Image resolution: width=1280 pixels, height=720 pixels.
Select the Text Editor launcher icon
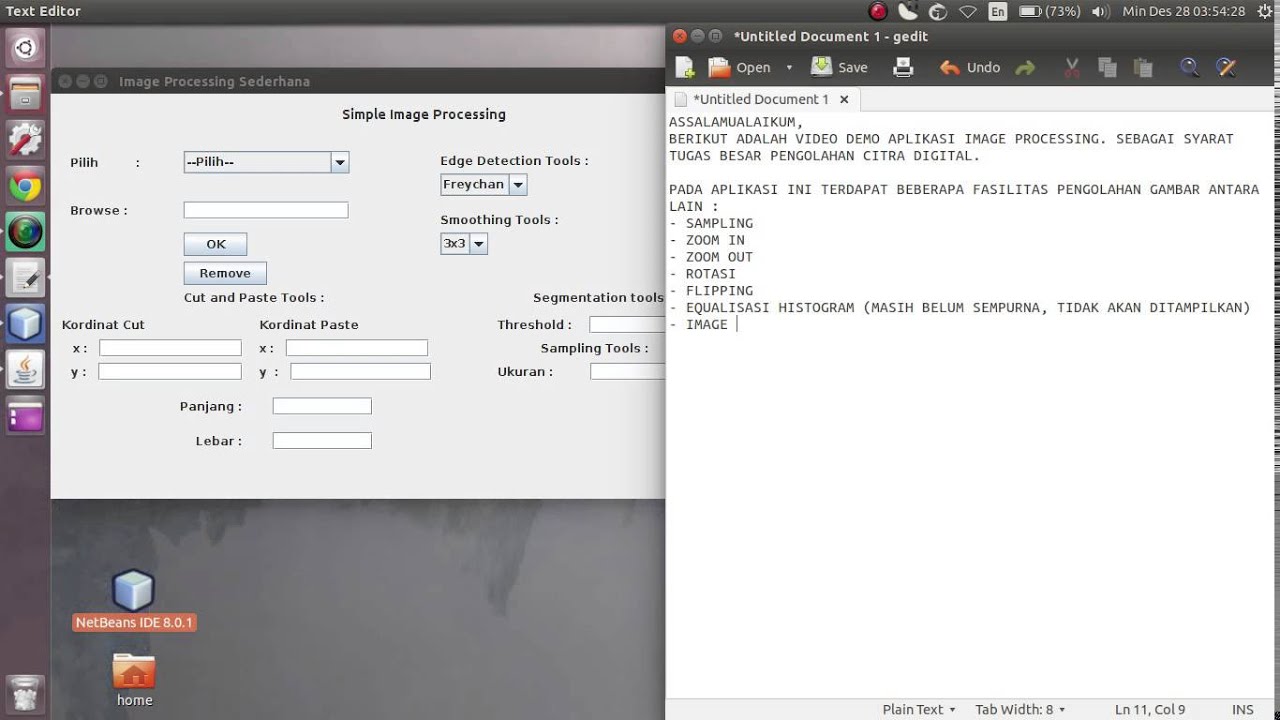coord(25,278)
